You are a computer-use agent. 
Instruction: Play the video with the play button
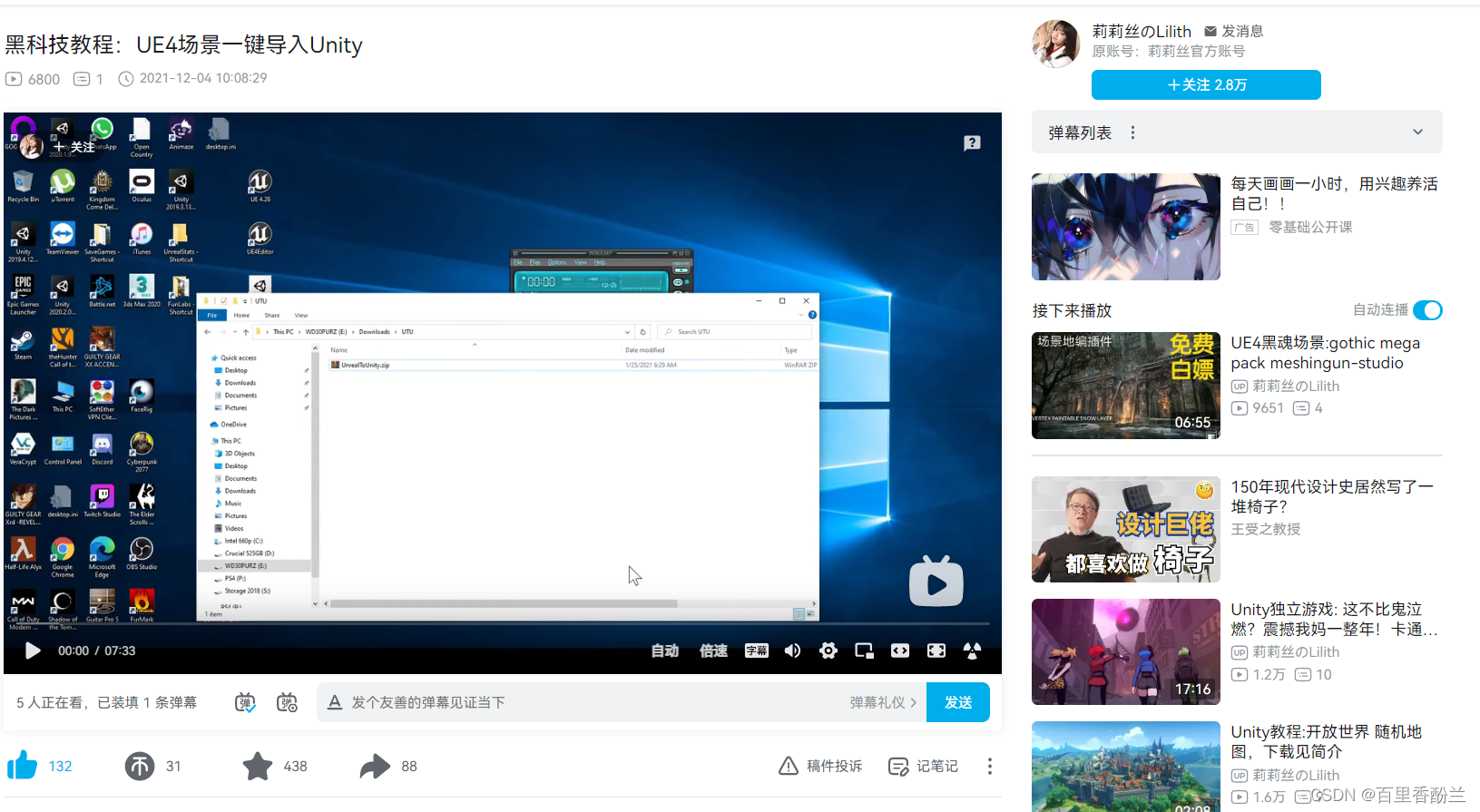pyautogui.click(x=32, y=651)
